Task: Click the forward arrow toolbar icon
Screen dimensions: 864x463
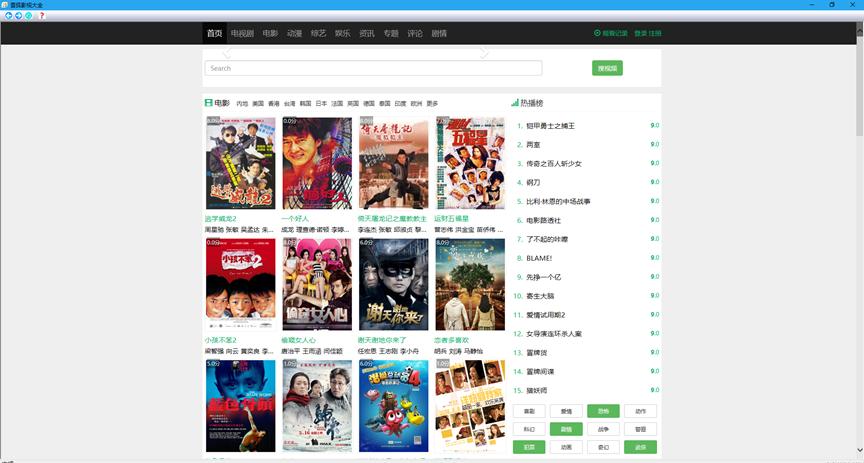Action: tap(18, 16)
